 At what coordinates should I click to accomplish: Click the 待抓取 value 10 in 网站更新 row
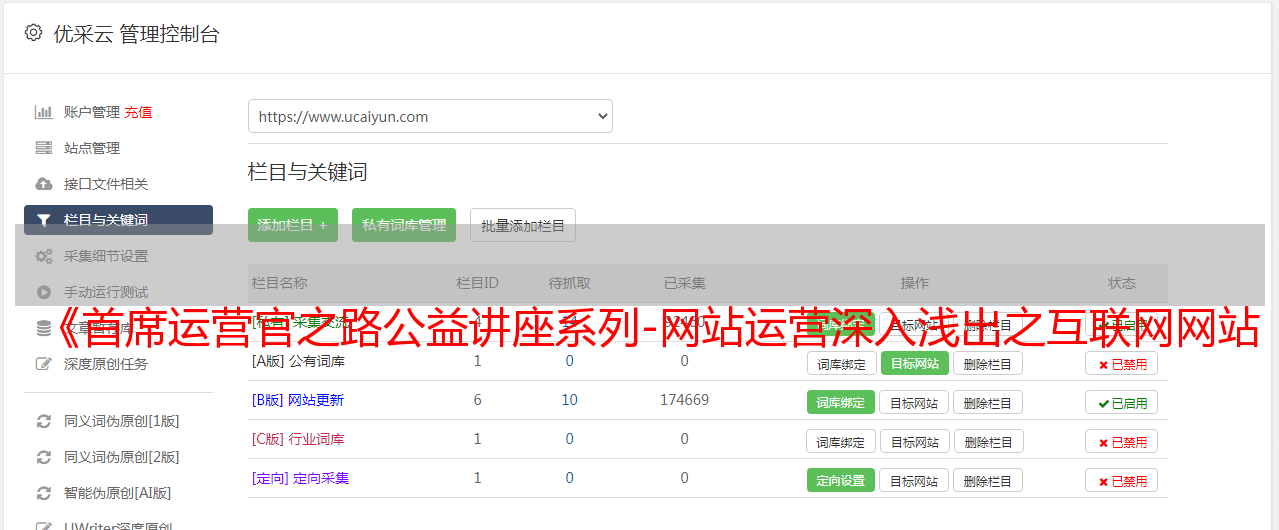pyautogui.click(x=570, y=400)
